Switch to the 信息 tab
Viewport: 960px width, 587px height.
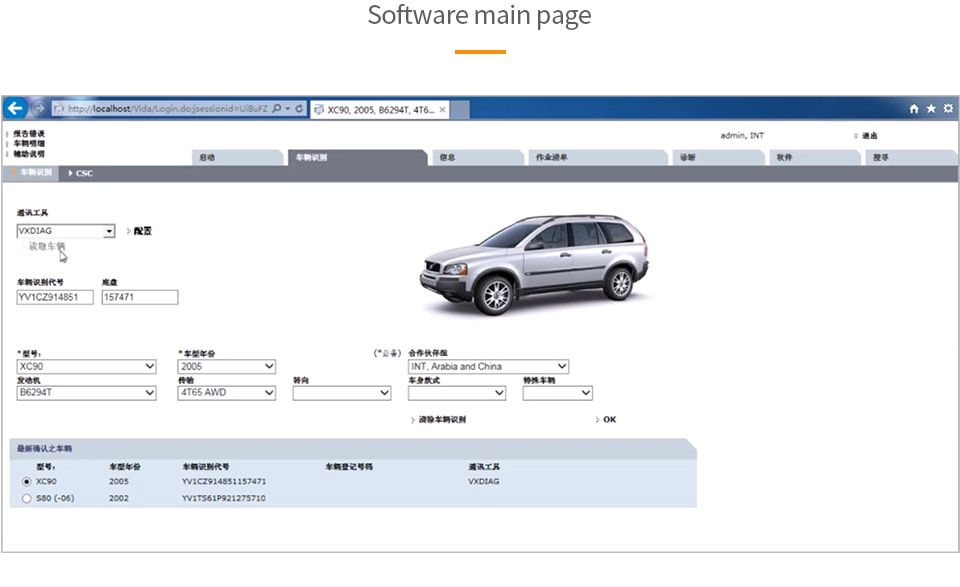pos(447,157)
